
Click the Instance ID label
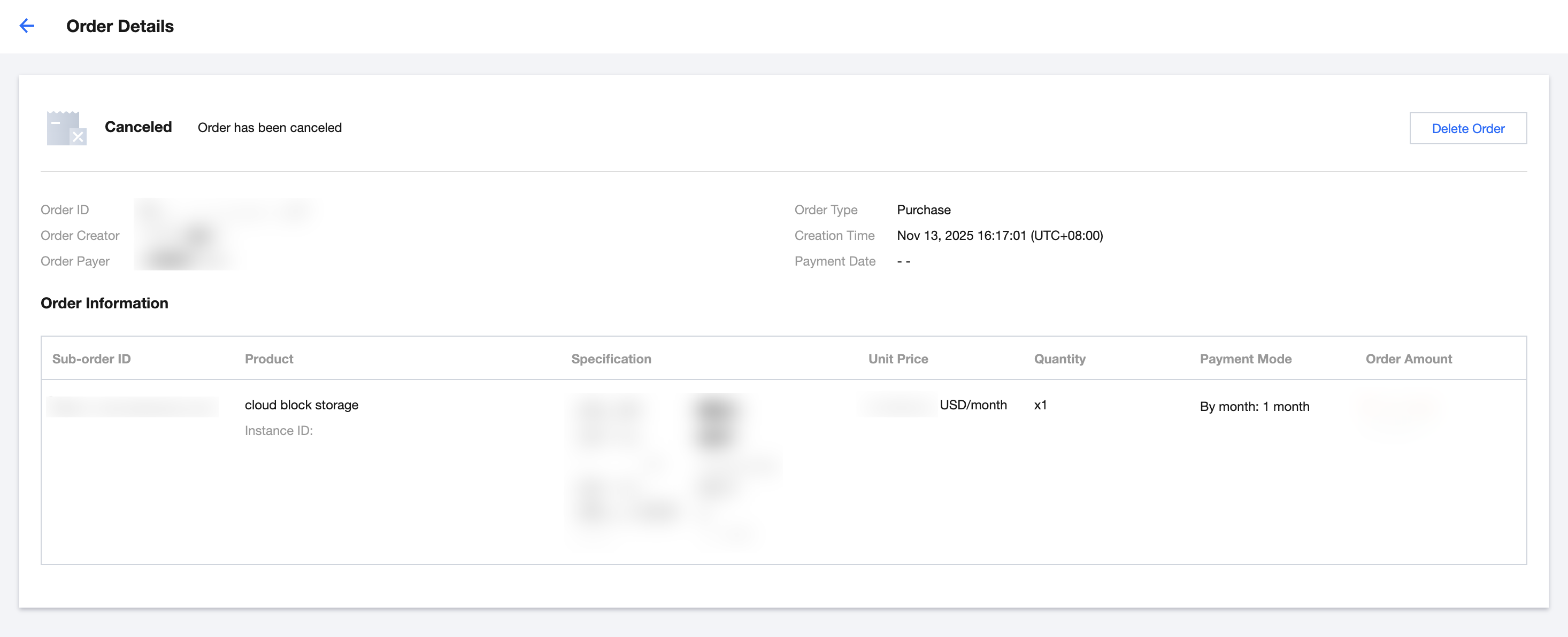(x=278, y=431)
